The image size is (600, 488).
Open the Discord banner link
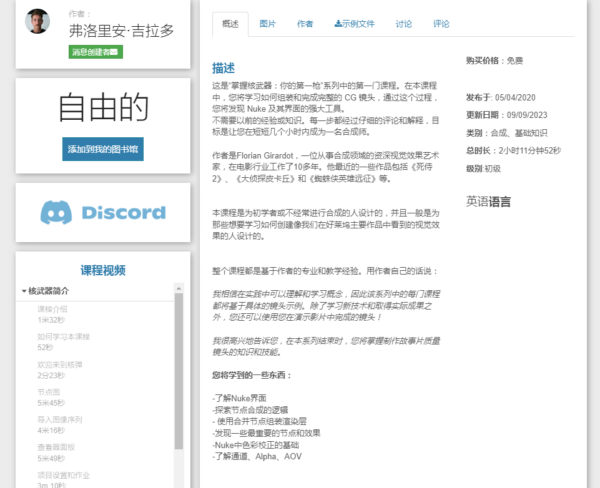click(103, 212)
